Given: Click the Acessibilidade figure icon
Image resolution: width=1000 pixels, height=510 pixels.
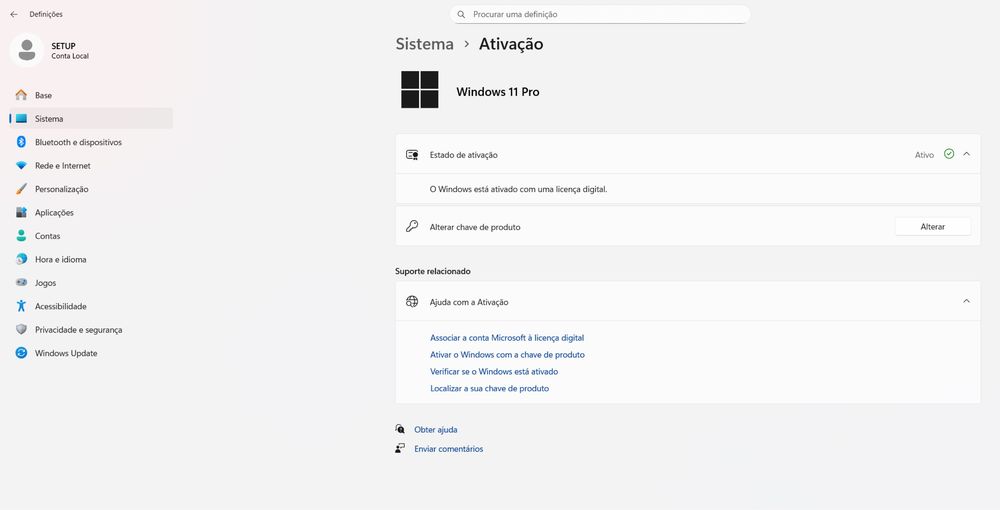Looking at the screenshot, I should (x=21, y=306).
